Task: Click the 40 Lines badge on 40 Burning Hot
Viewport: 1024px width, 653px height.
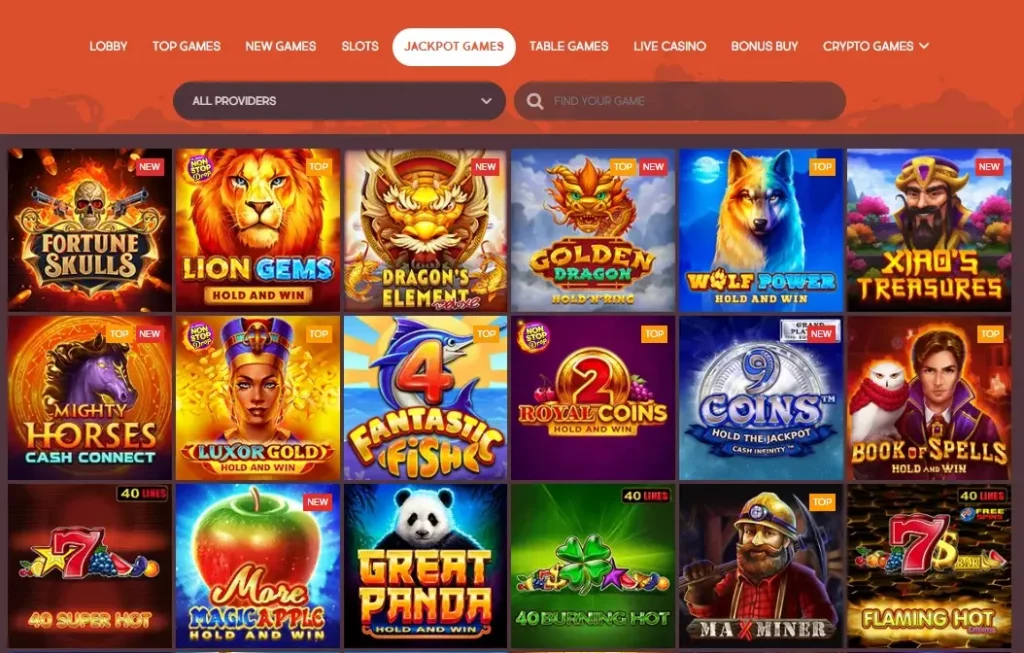Action: coord(646,496)
